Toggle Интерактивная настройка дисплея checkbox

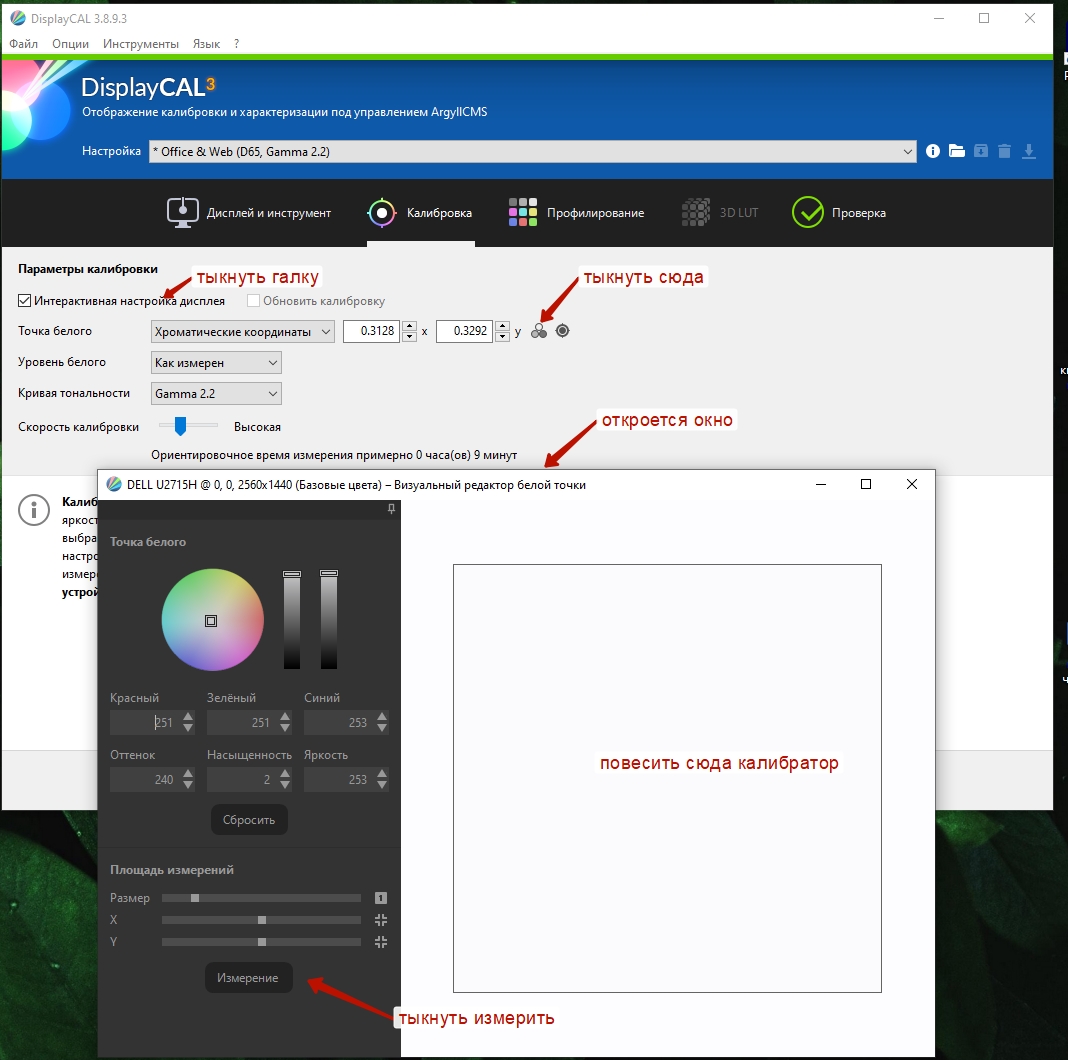(x=25, y=300)
